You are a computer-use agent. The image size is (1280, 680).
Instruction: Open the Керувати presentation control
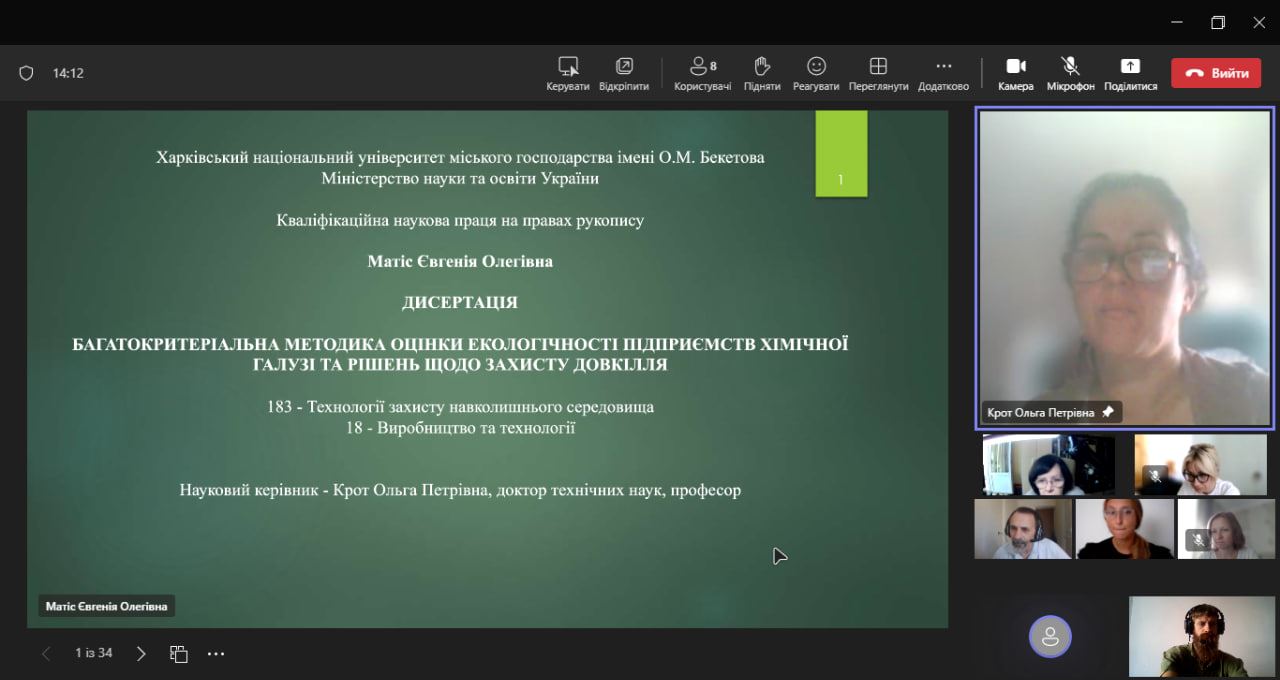tap(568, 73)
